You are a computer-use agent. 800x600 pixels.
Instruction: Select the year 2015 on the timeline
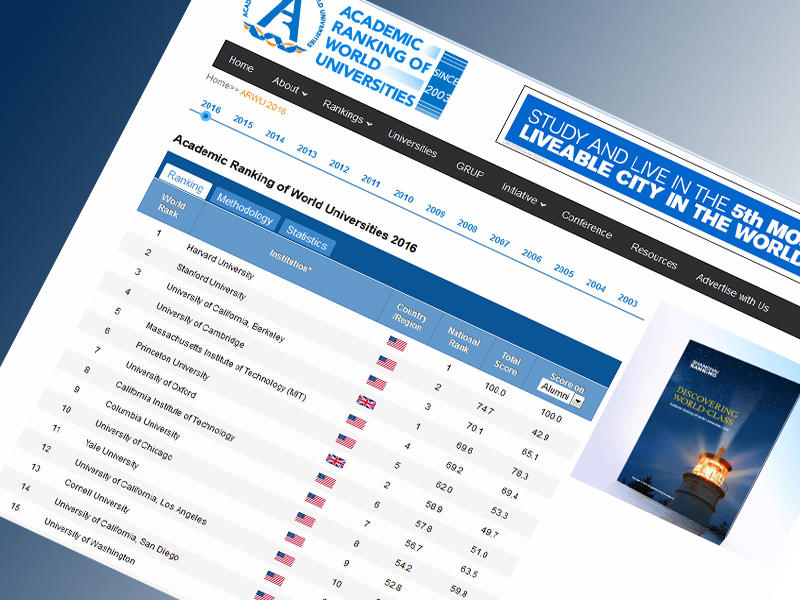[242, 122]
